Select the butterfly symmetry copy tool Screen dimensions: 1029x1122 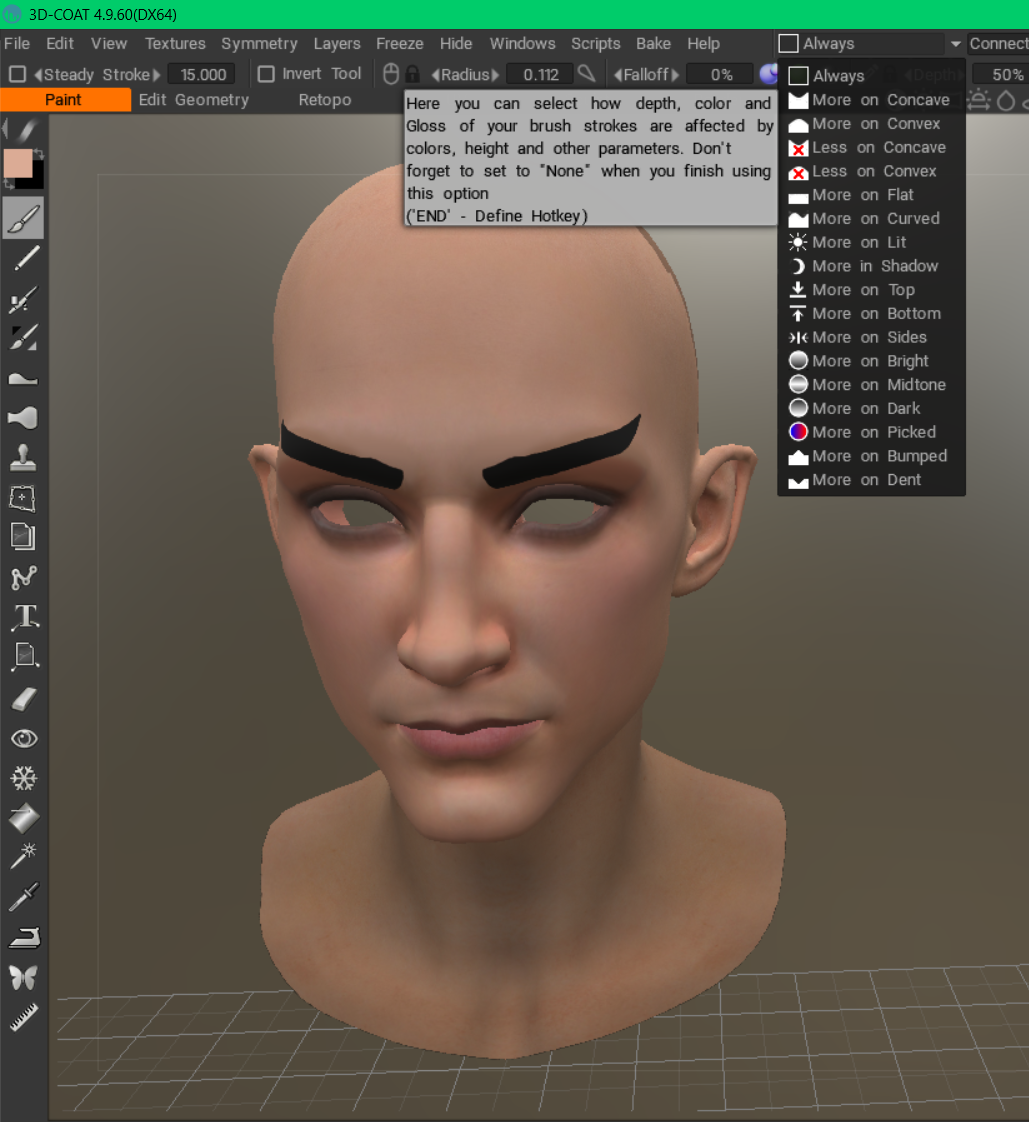pyautogui.click(x=23, y=977)
